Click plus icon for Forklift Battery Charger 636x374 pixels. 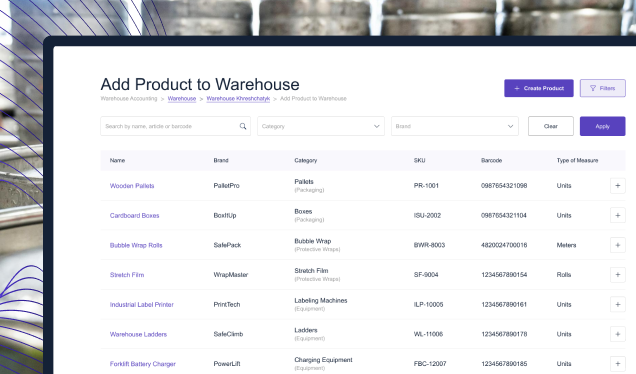coord(617,364)
